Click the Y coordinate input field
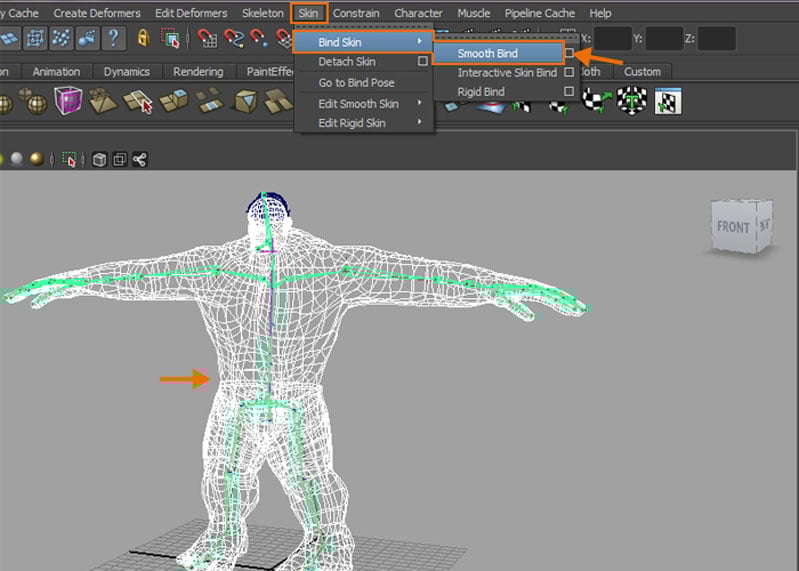Screen dimensions: 799x571 [x=663, y=39]
